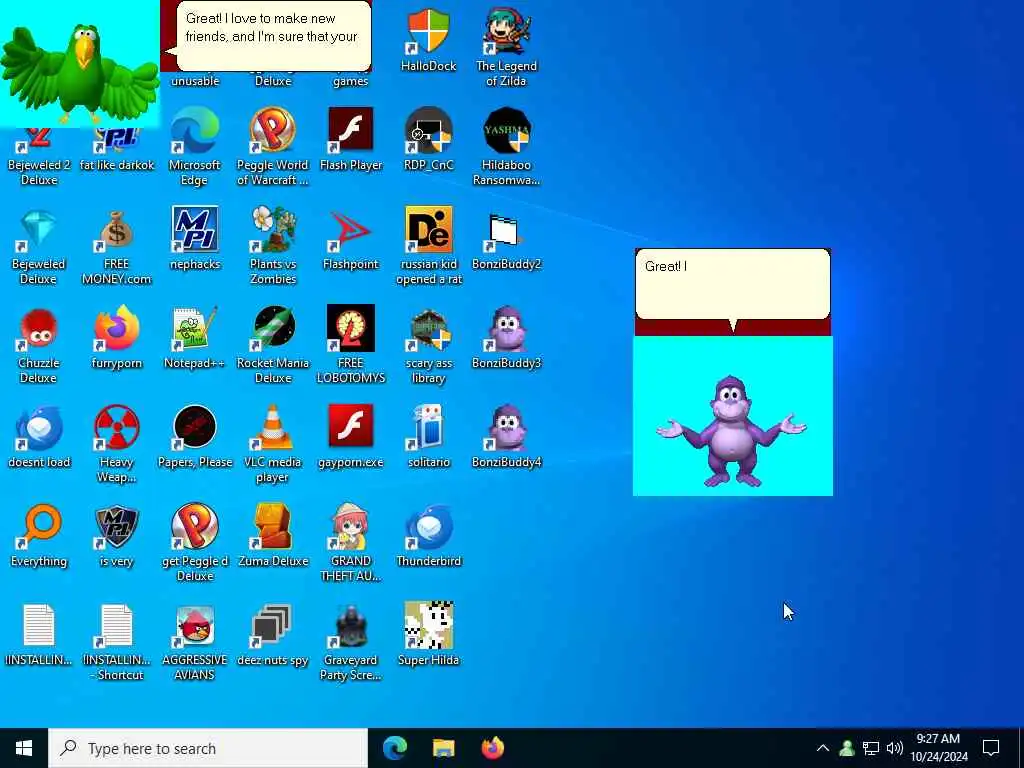Open Firefox from the taskbar
Viewport: 1024px width, 768px height.
coord(492,748)
